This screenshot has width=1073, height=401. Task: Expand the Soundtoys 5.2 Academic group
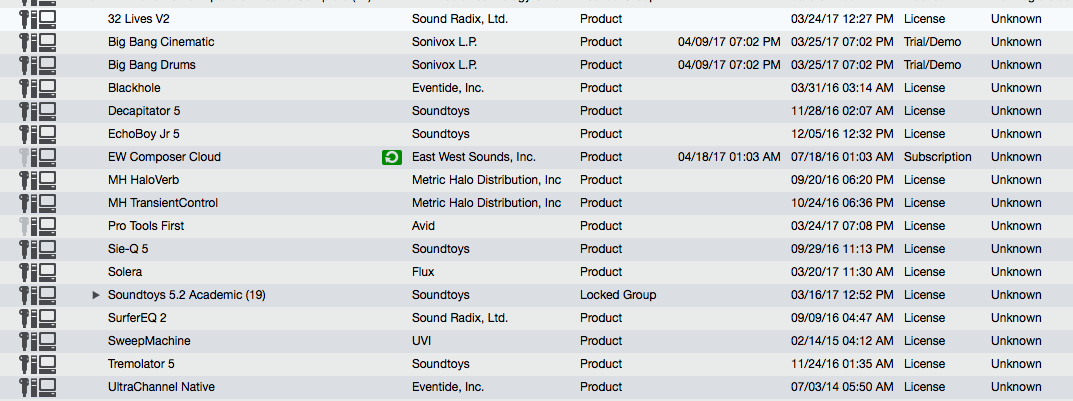(x=96, y=295)
